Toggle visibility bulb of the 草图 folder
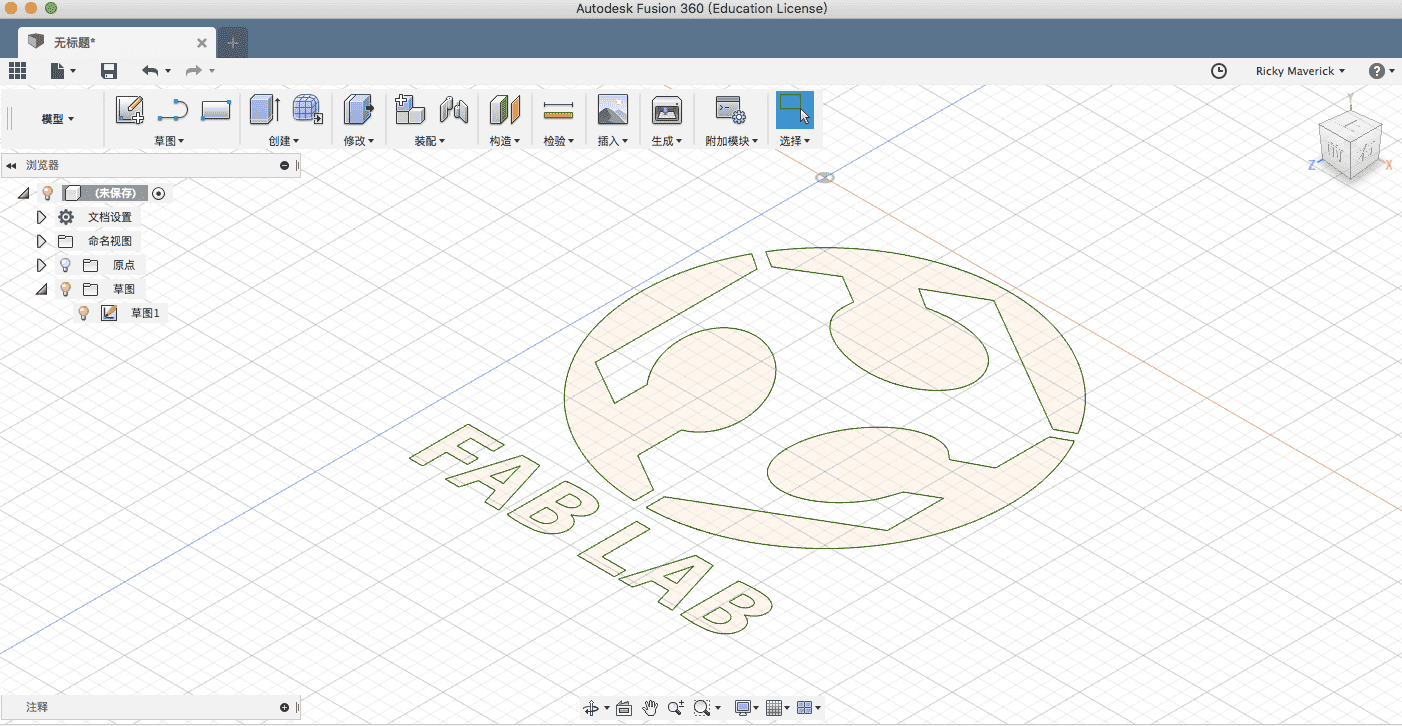 click(65, 289)
